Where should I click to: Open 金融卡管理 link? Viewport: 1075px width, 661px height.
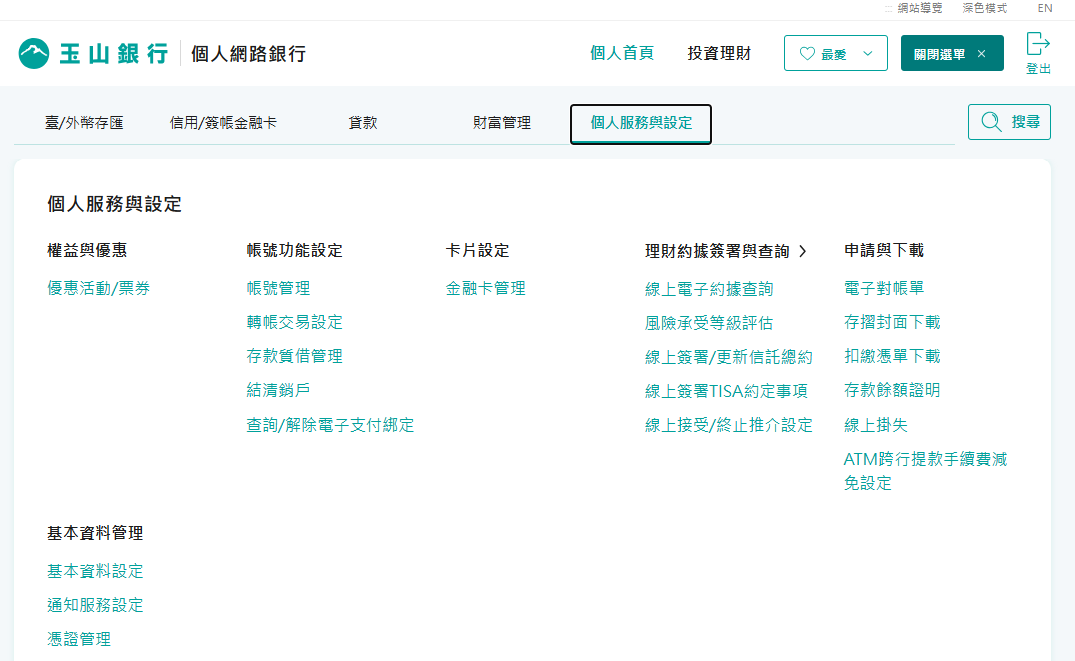click(485, 288)
